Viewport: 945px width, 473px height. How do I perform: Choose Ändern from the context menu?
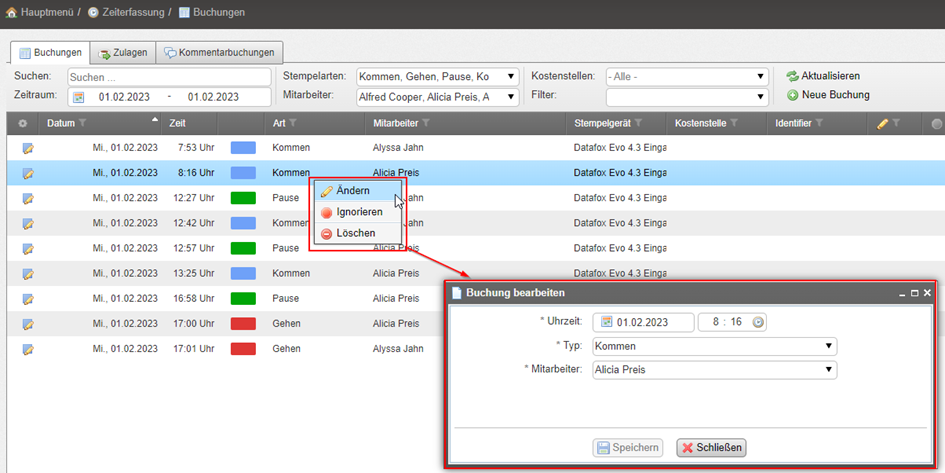coord(352,190)
